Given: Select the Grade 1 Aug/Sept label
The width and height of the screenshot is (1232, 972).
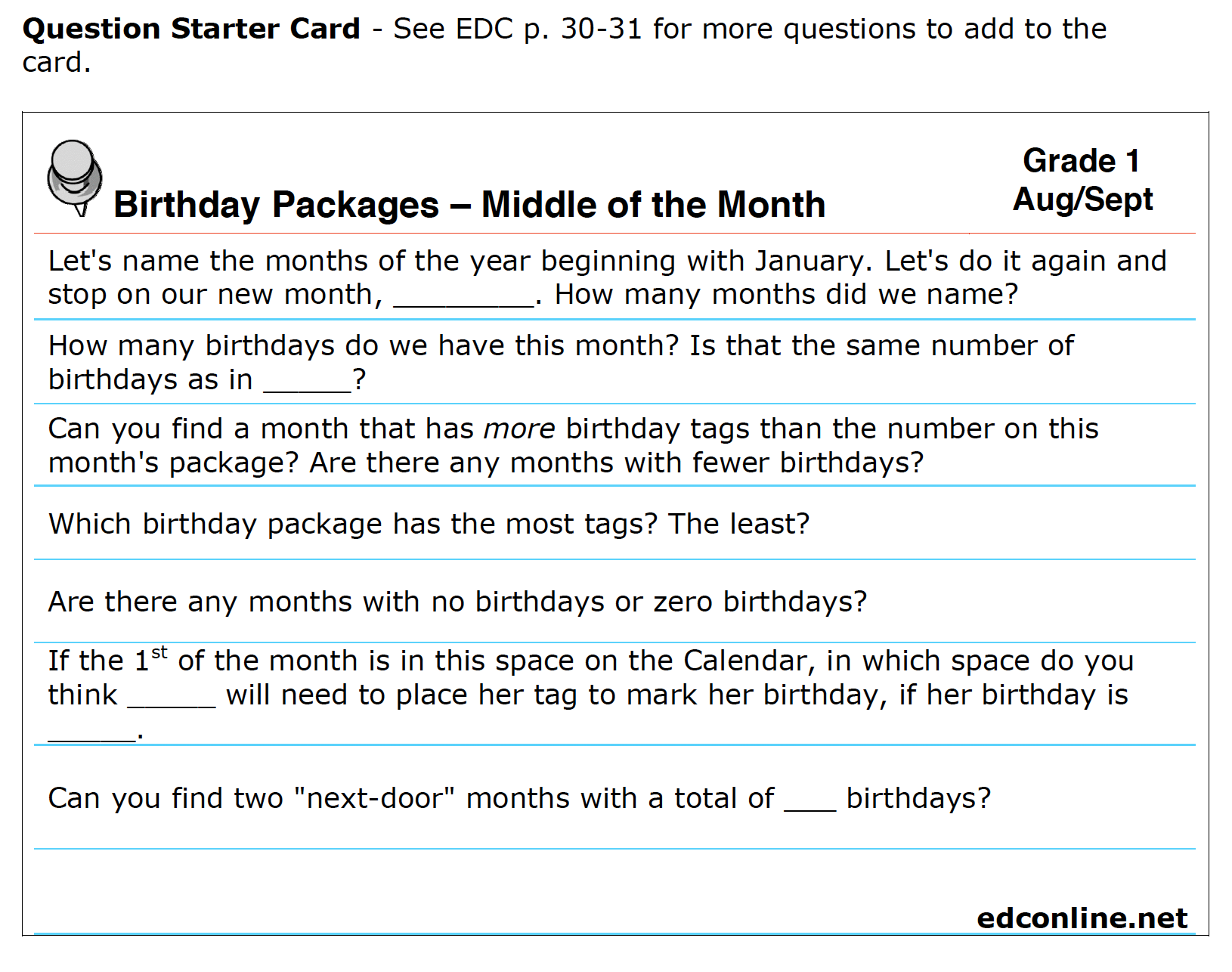Looking at the screenshot, I should 1082,180.
